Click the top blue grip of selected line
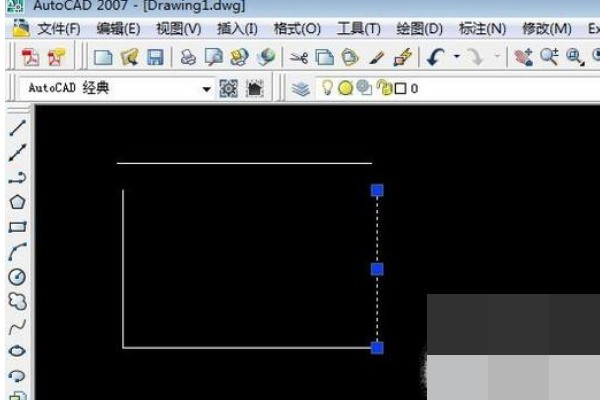Image resolution: width=600 pixels, height=400 pixels. point(377,190)
